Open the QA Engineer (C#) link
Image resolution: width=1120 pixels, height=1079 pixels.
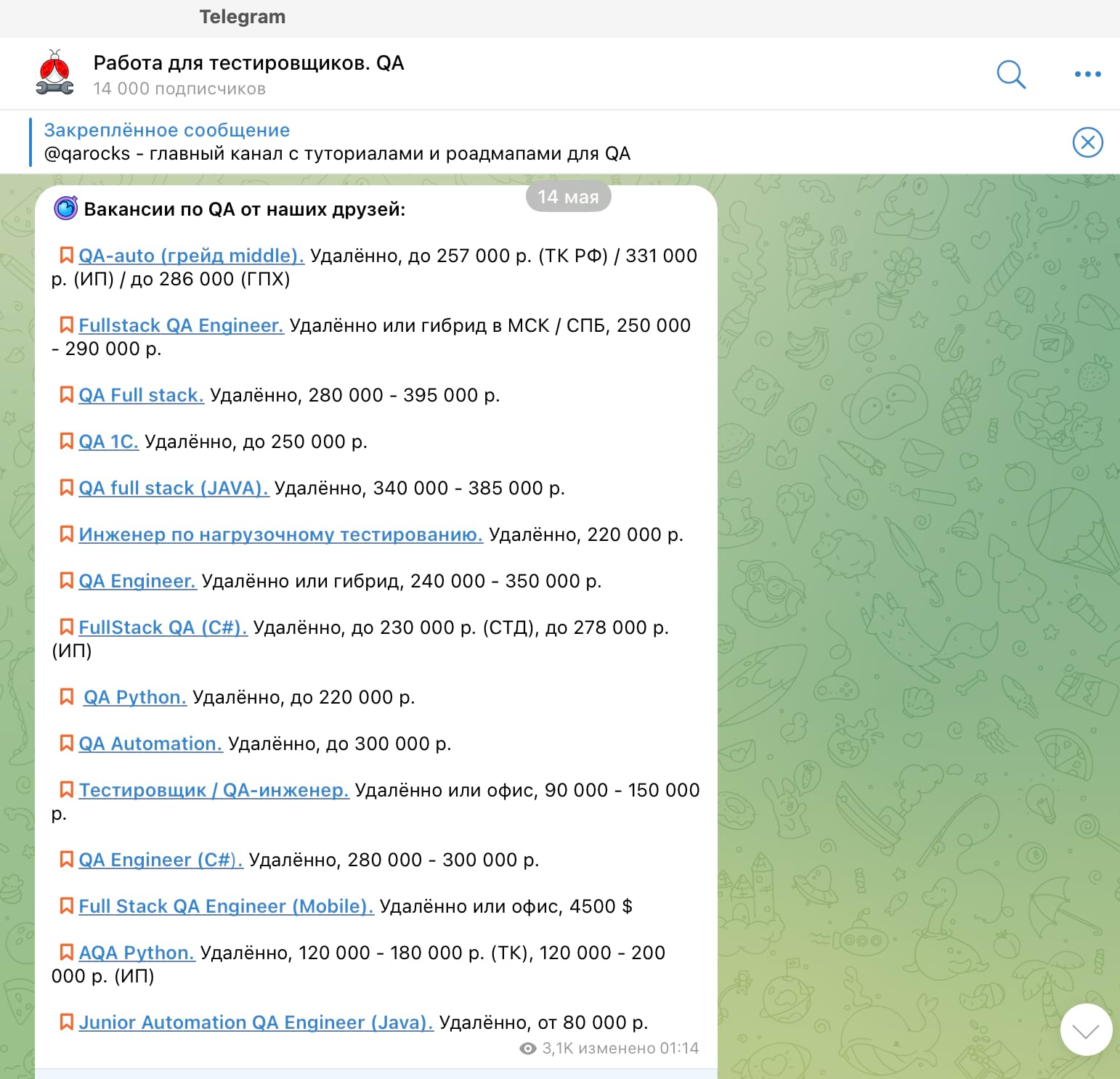(161, 860)
